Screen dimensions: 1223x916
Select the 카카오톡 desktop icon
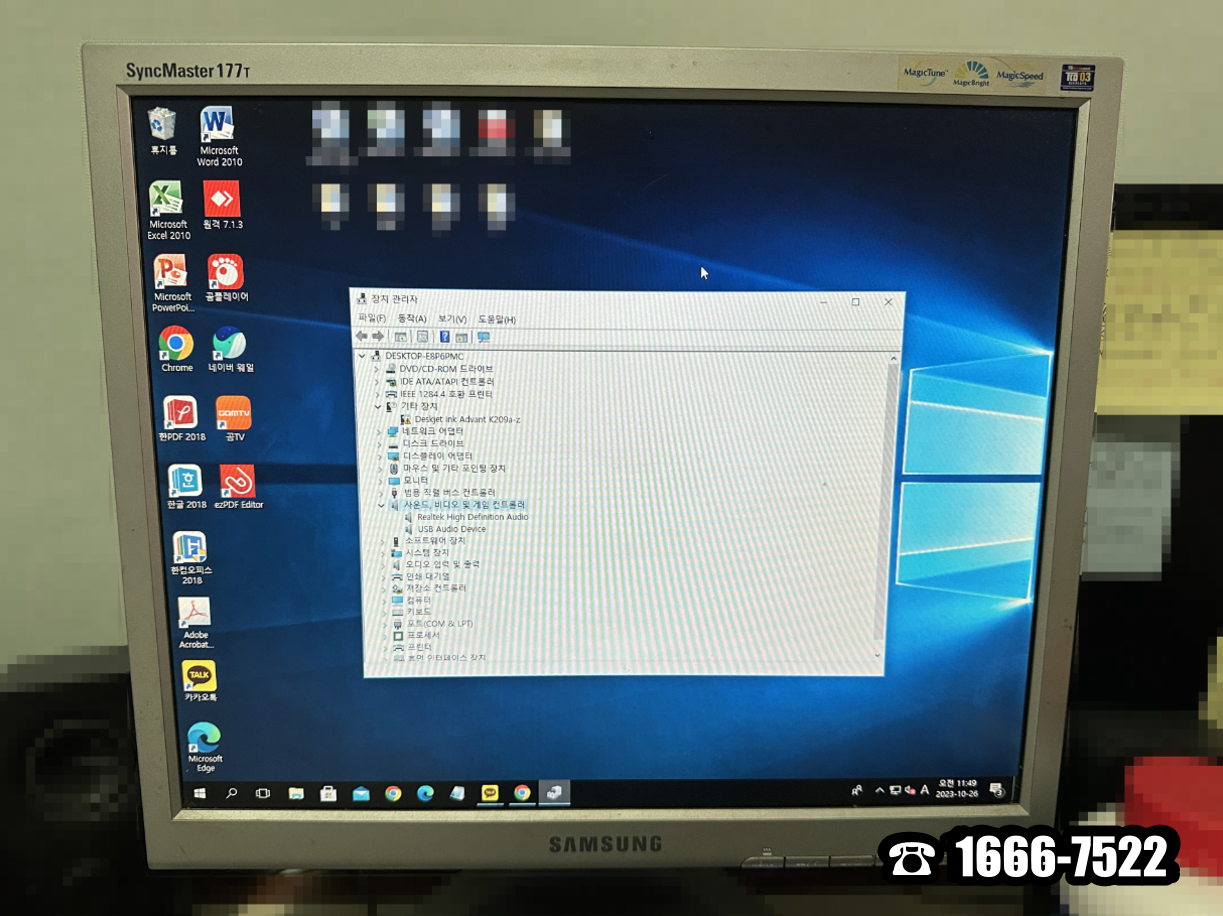click(x=199, y=681)
